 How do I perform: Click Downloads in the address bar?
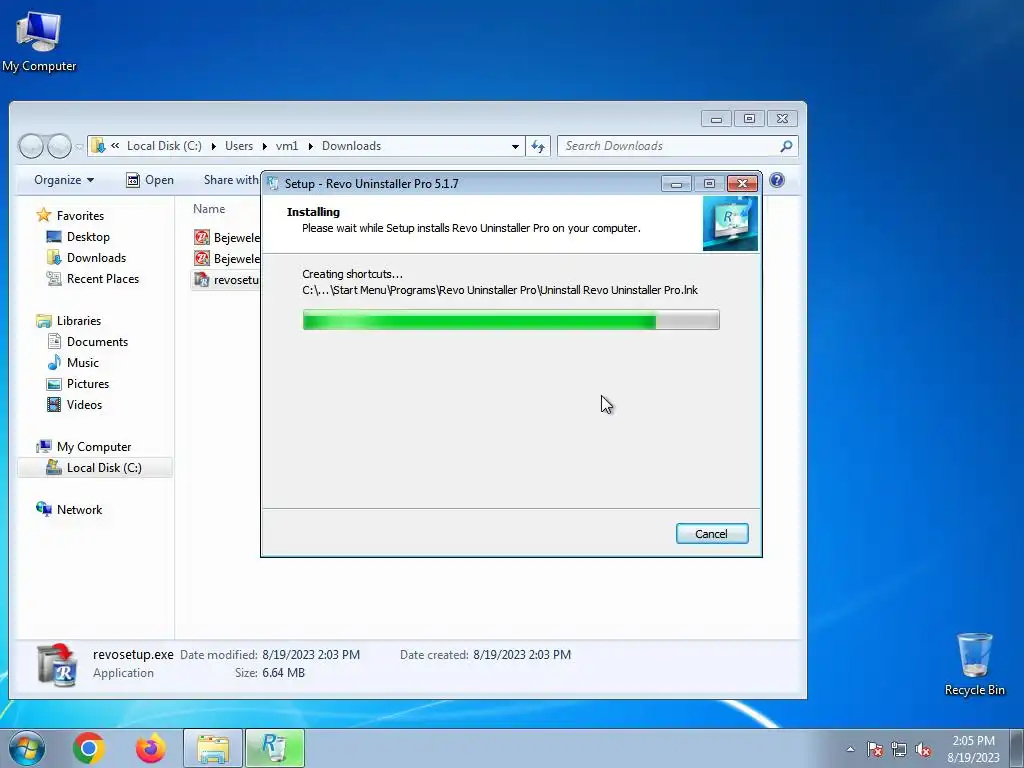click(x=351, y=146)
